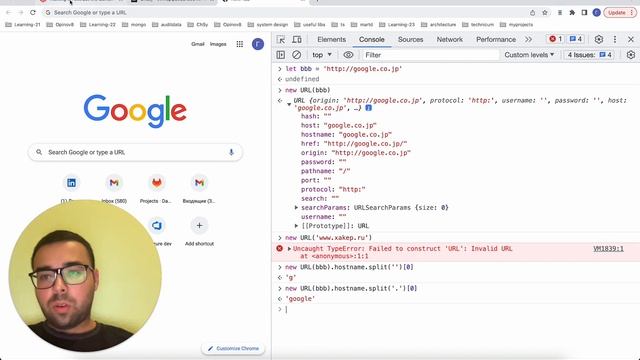The height and width of the screenshot is (360, 640).
Task: Open console settings gear
Action: [x=631, y=55]
